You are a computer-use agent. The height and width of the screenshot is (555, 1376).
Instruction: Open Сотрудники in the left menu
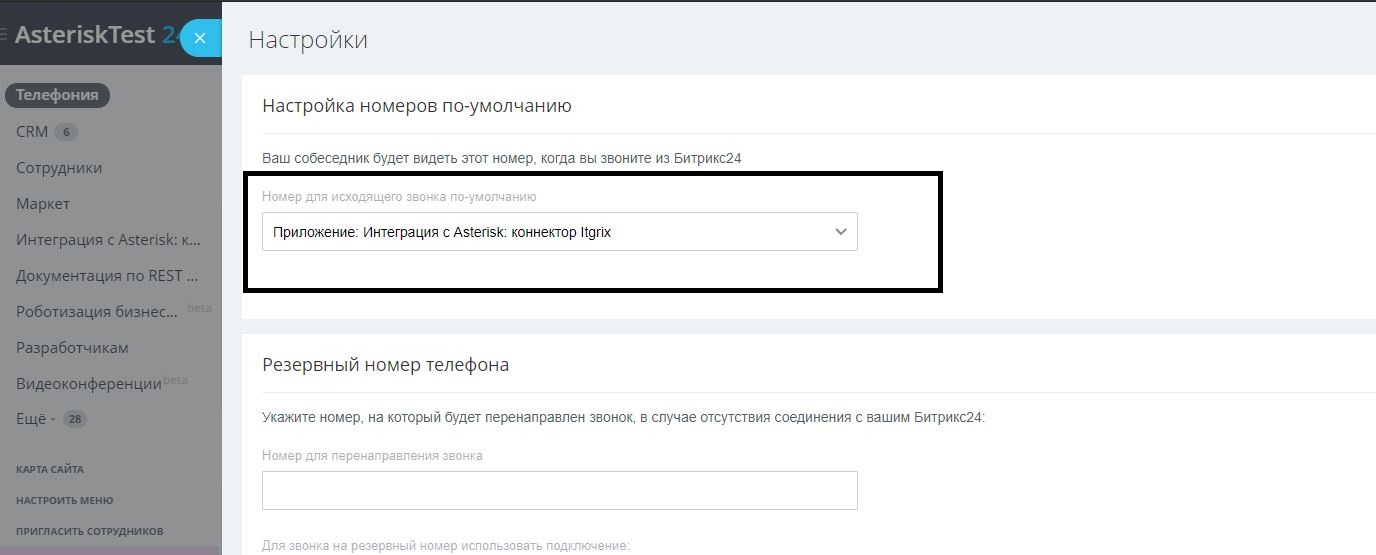coord(59,167)
